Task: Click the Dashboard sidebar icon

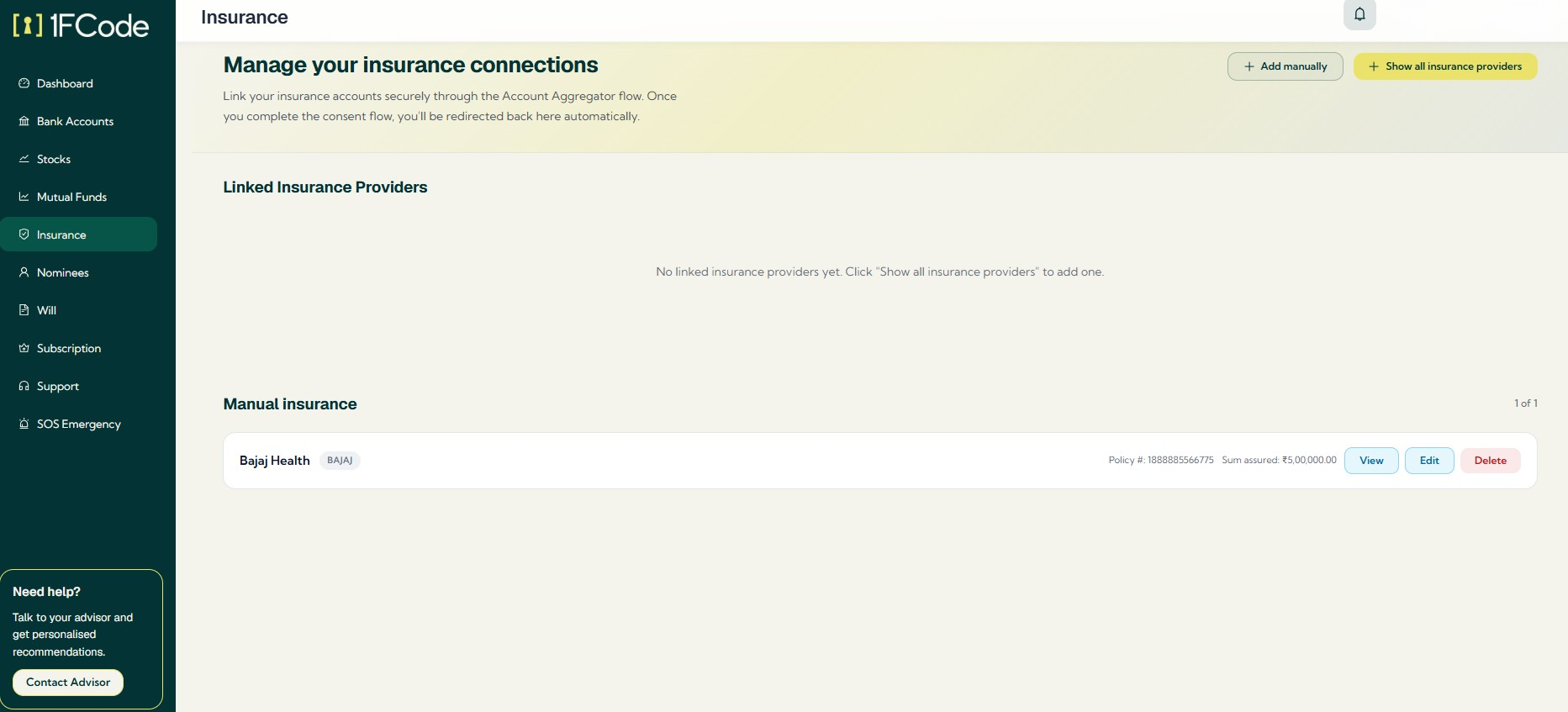Action: pyautogui.click(x=24, y=83)
